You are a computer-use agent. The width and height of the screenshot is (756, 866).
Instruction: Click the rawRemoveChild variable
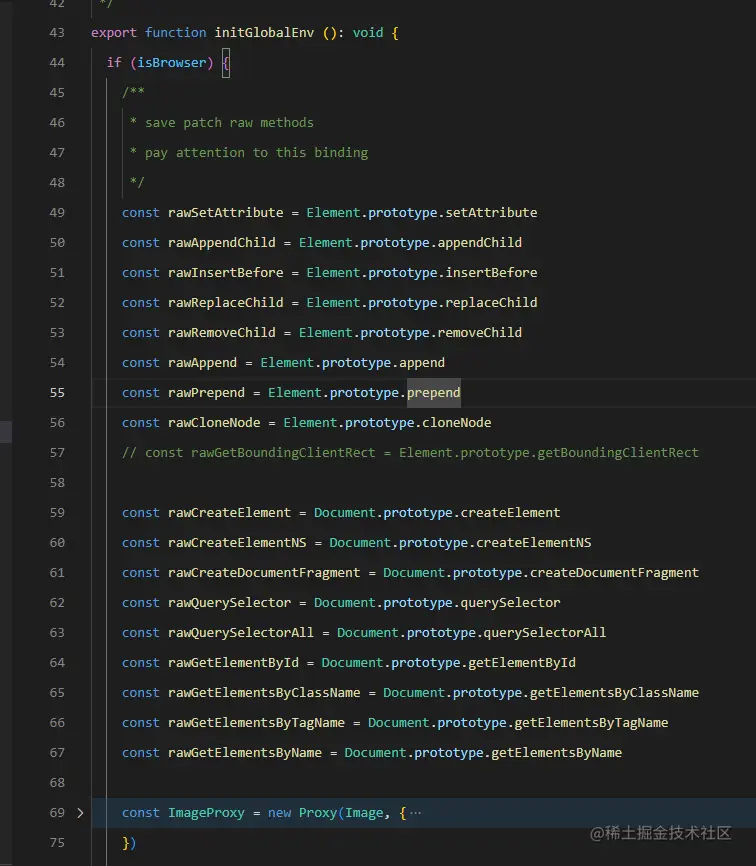[221, 332]
